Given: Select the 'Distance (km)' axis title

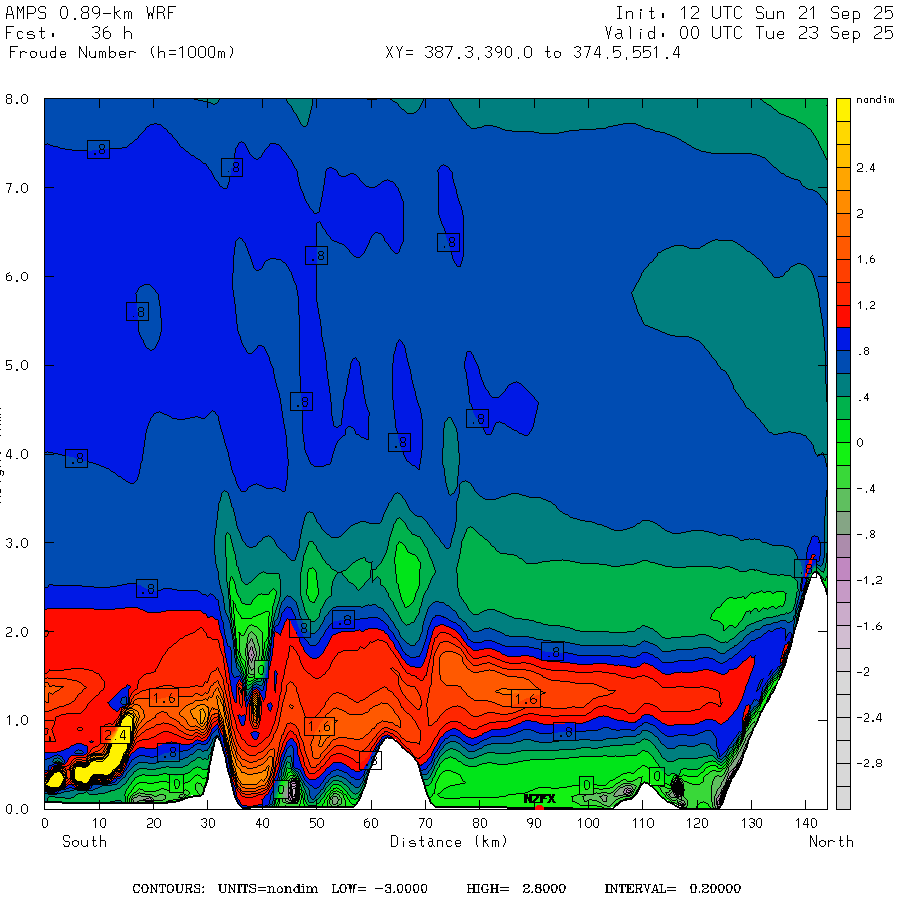Looking at the screenshot, I should (x=448, y=841).
